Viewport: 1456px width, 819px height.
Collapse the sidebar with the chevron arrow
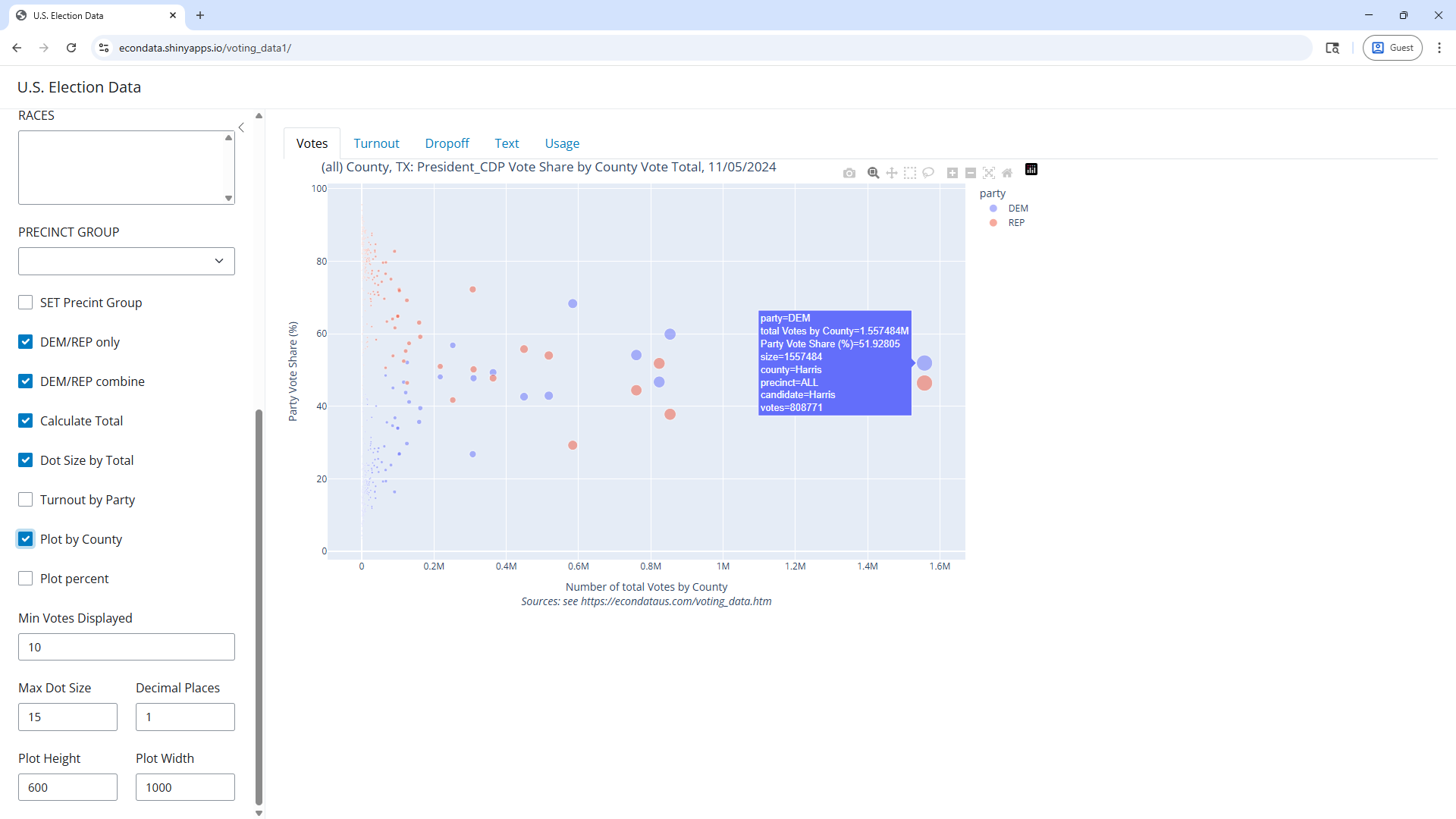[241, 127]
